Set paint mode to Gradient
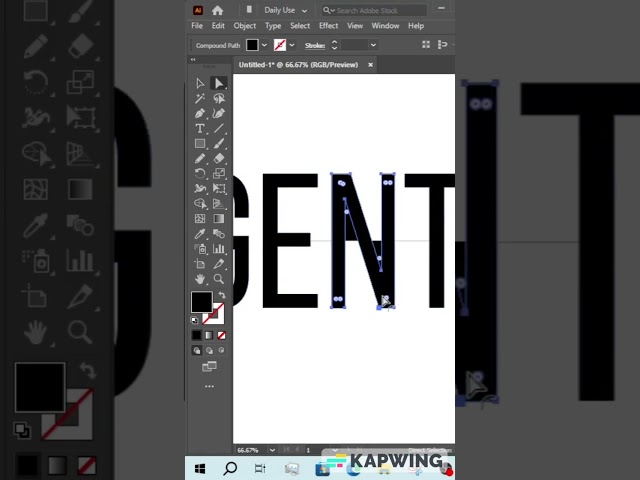This screenshot has width=640, height=480. (209, 335)
